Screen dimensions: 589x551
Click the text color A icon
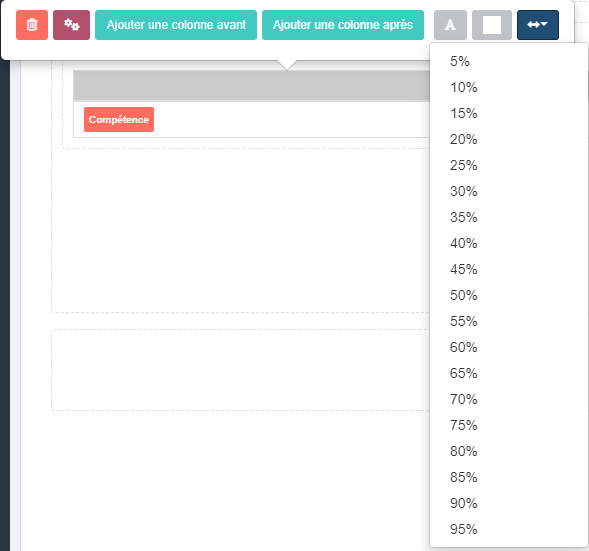[450, 25]
